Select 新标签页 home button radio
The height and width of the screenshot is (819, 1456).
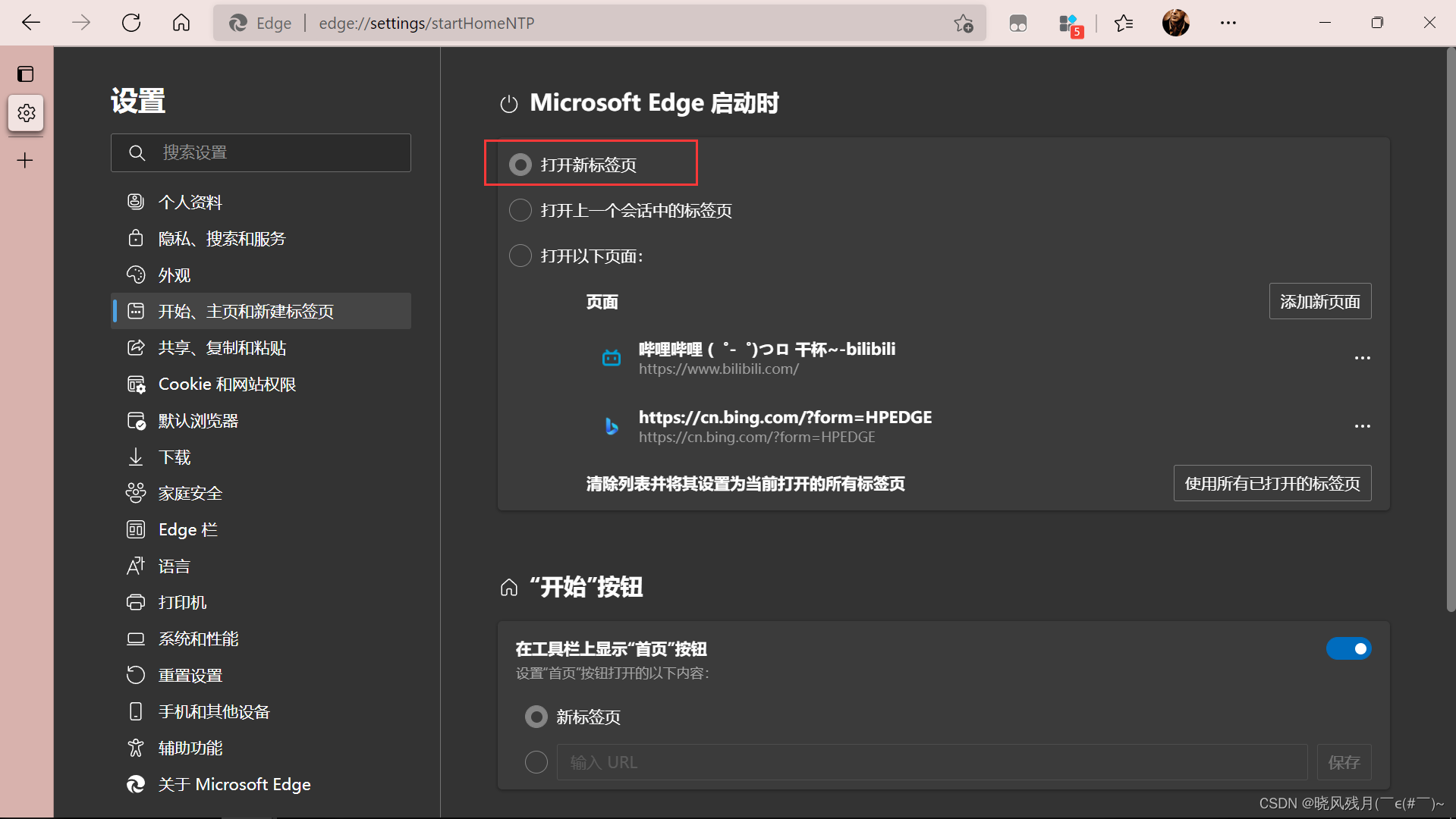(536, 717)
